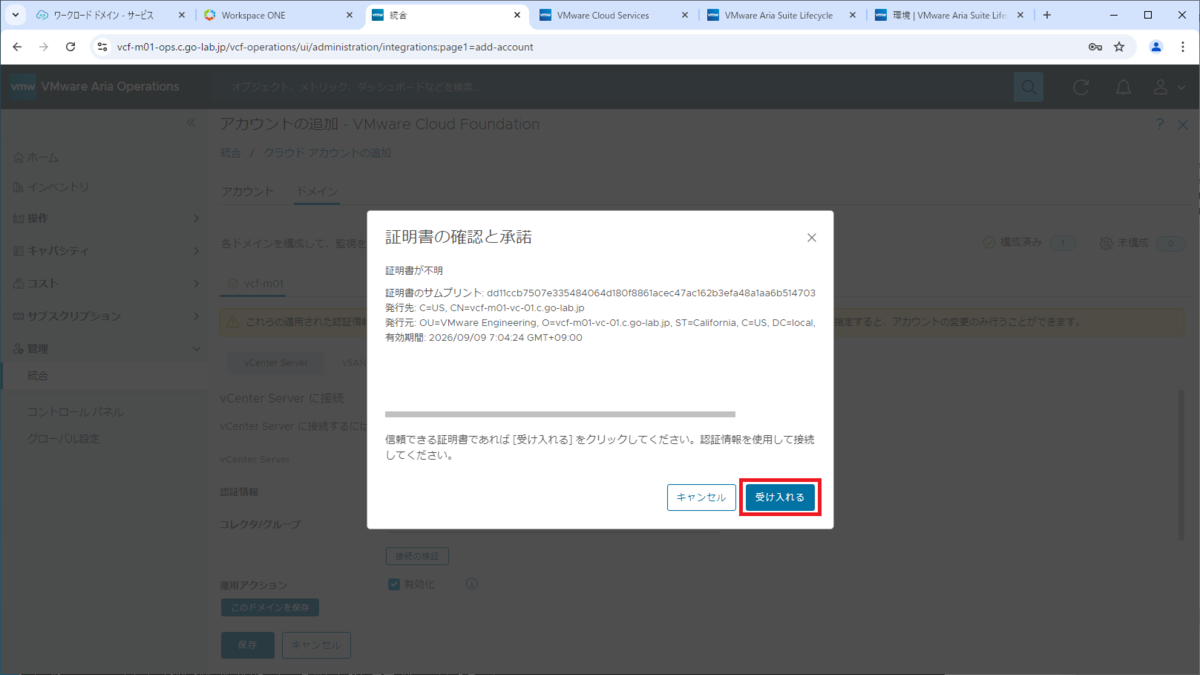
Task: Click the info icon next to 有効化
Action: [x=472, y=584]
